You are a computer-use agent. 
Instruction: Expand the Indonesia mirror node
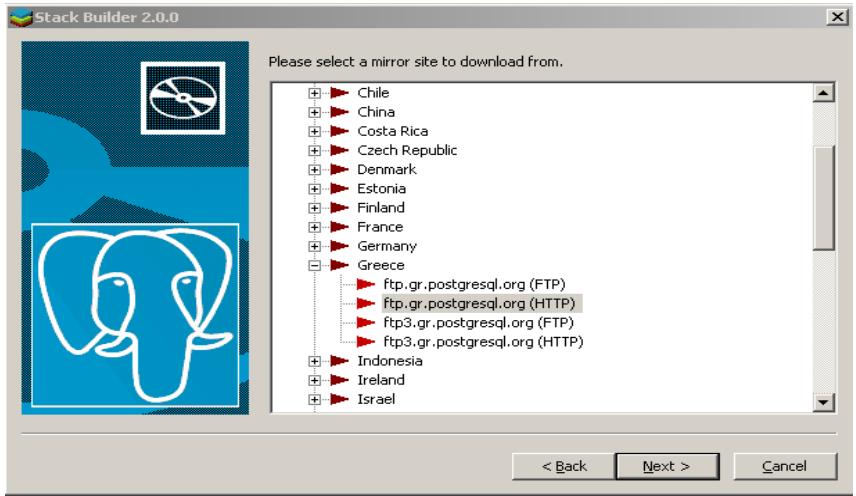314,361
